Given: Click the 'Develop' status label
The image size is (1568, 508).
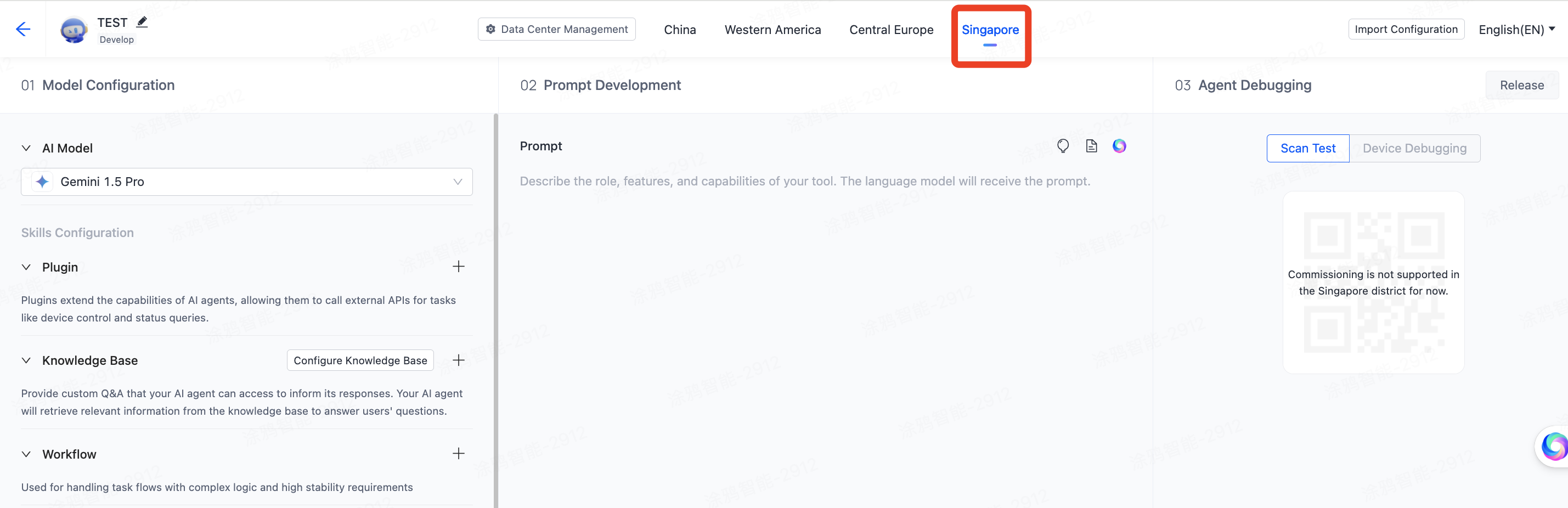Looking at the screenshot, I should (116, 39).
